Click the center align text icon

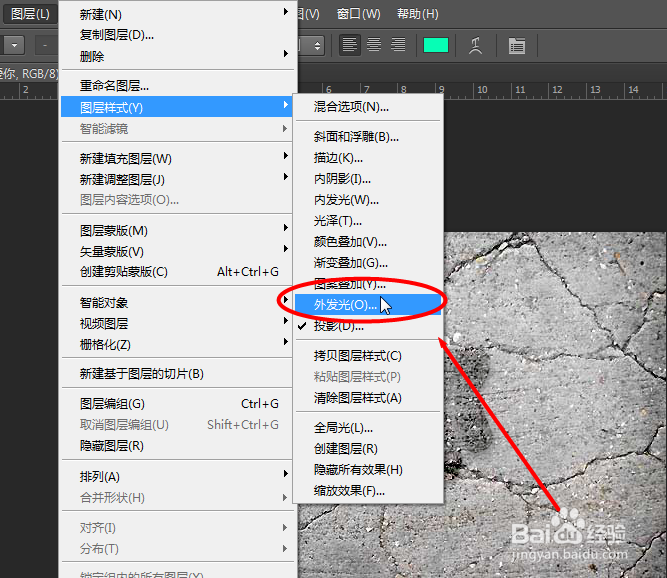tap(374, 45)
